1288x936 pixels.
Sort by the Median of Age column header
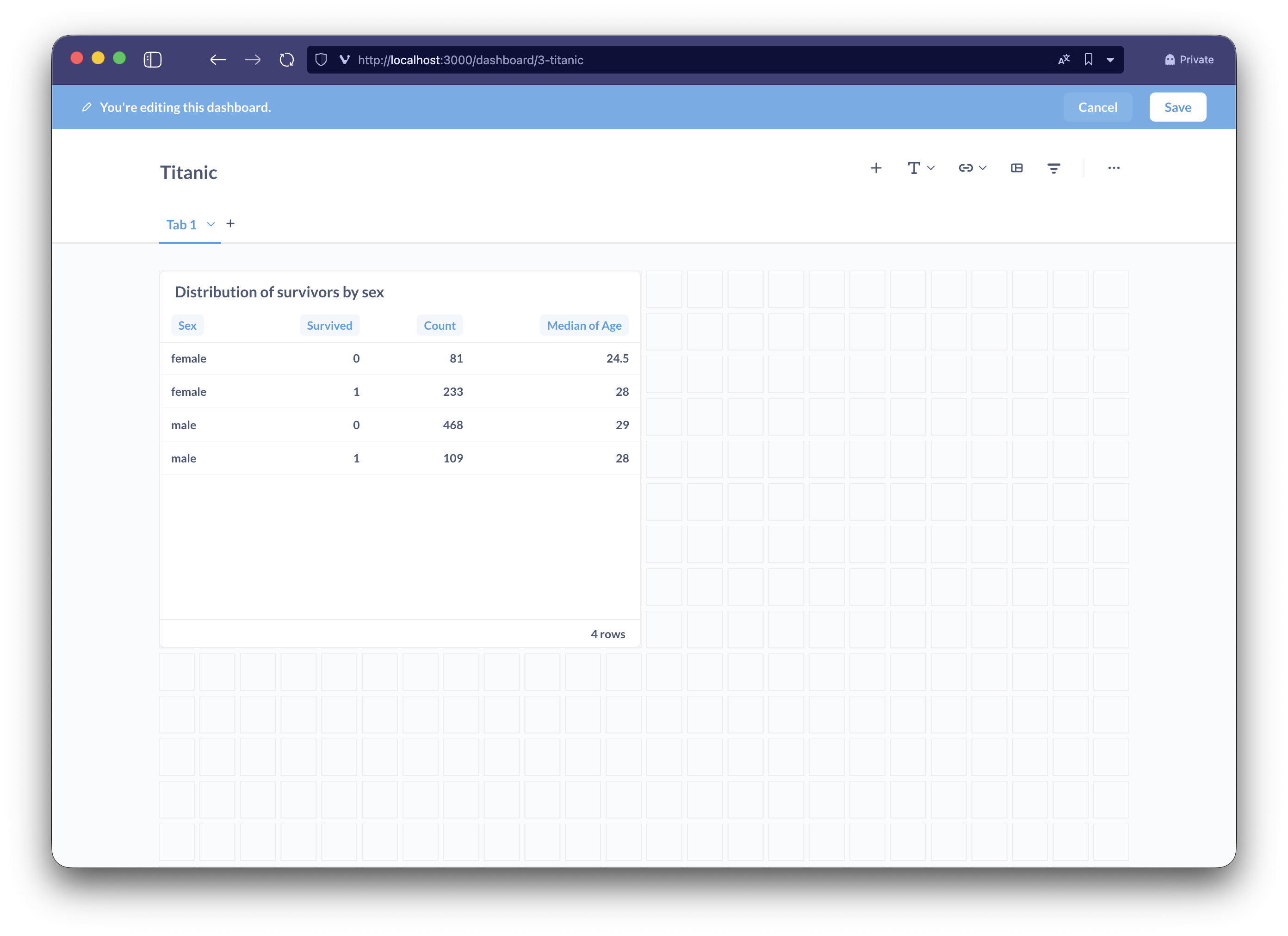[x=584, y=325]
